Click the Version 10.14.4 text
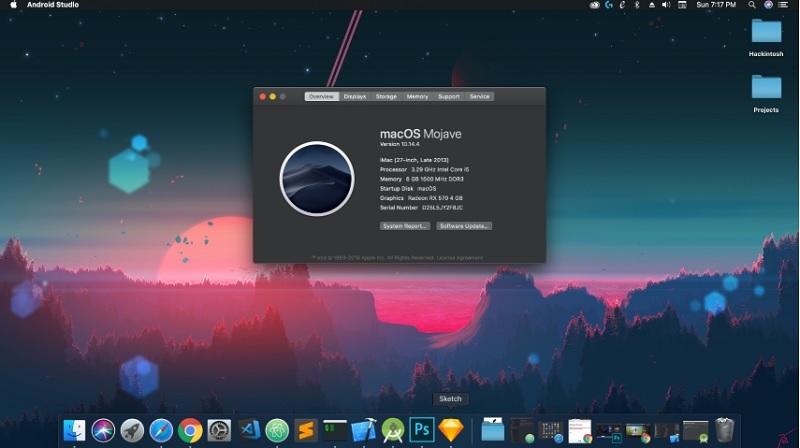 [399, 144]
